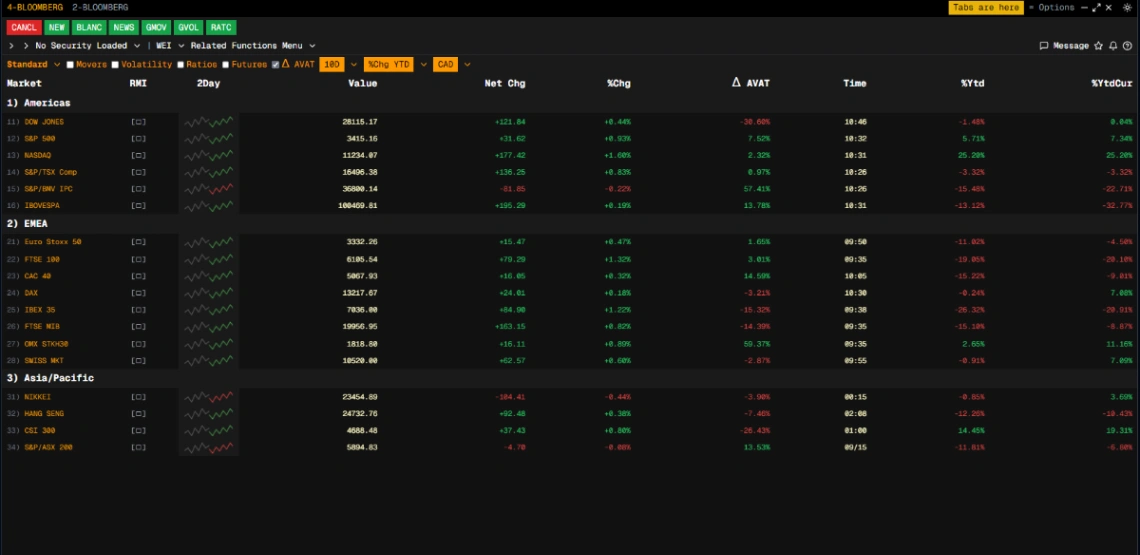Screen dimensions: 1140x555
Task: Click the GMOV button
Action: click(x=156, y=28)
